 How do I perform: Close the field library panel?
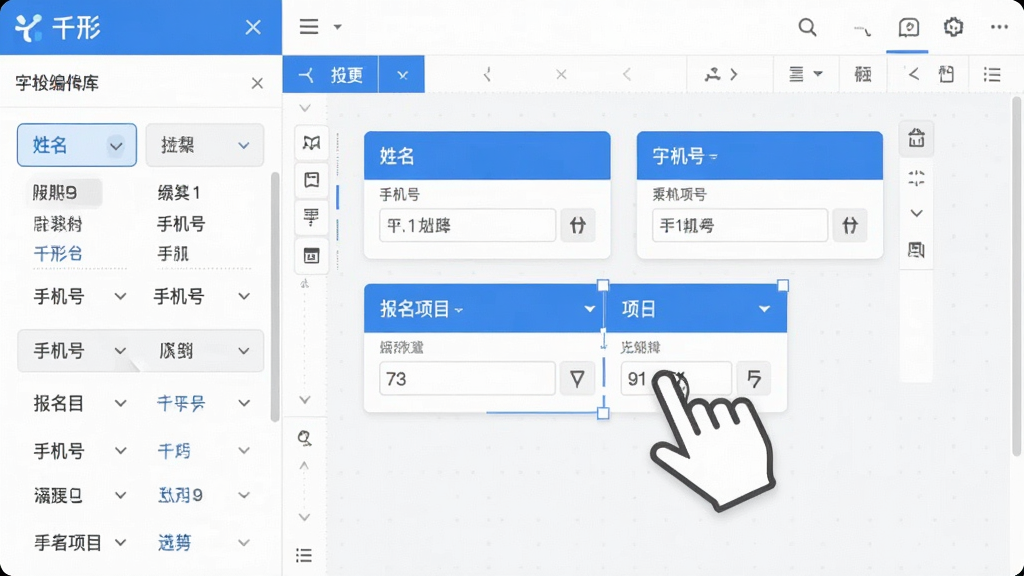coord(257,84)
